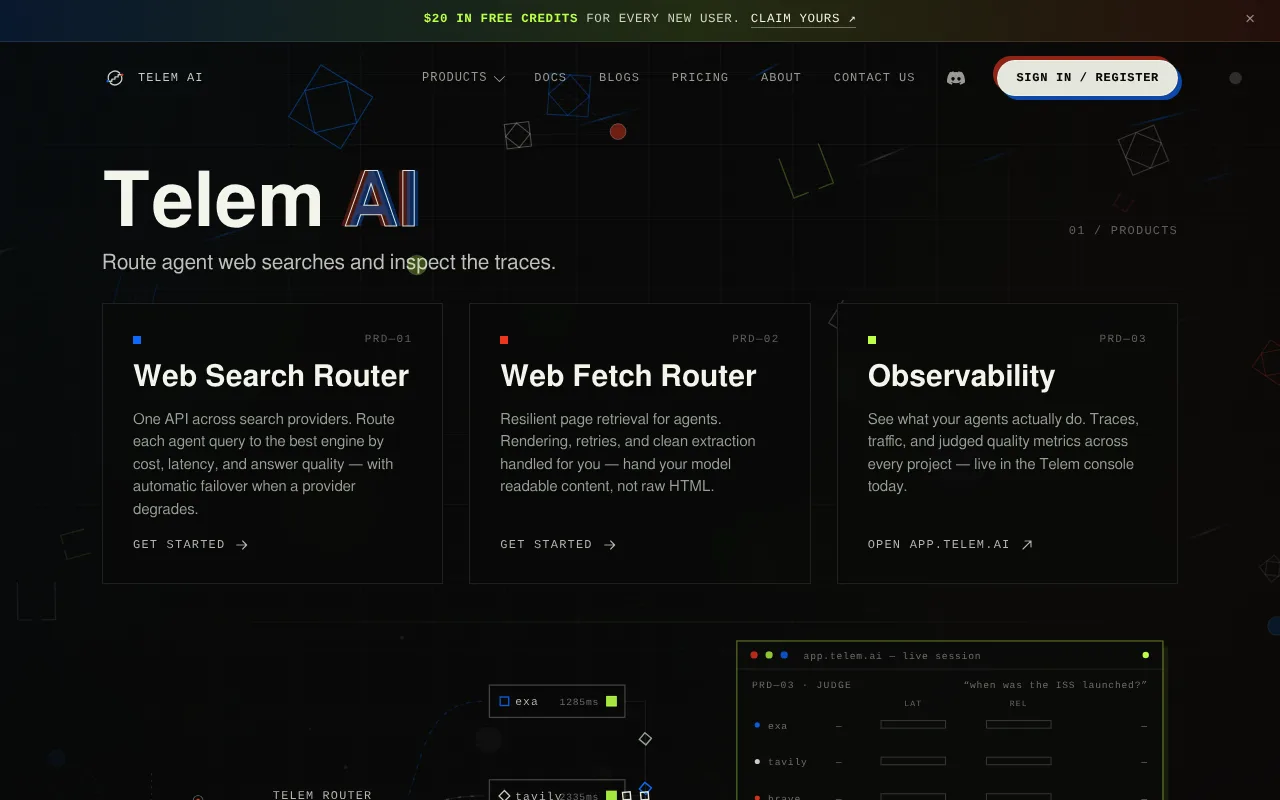Click the Sign In / Register button
Viewport: 1280px width, 800px height.
coord(1087,77)
